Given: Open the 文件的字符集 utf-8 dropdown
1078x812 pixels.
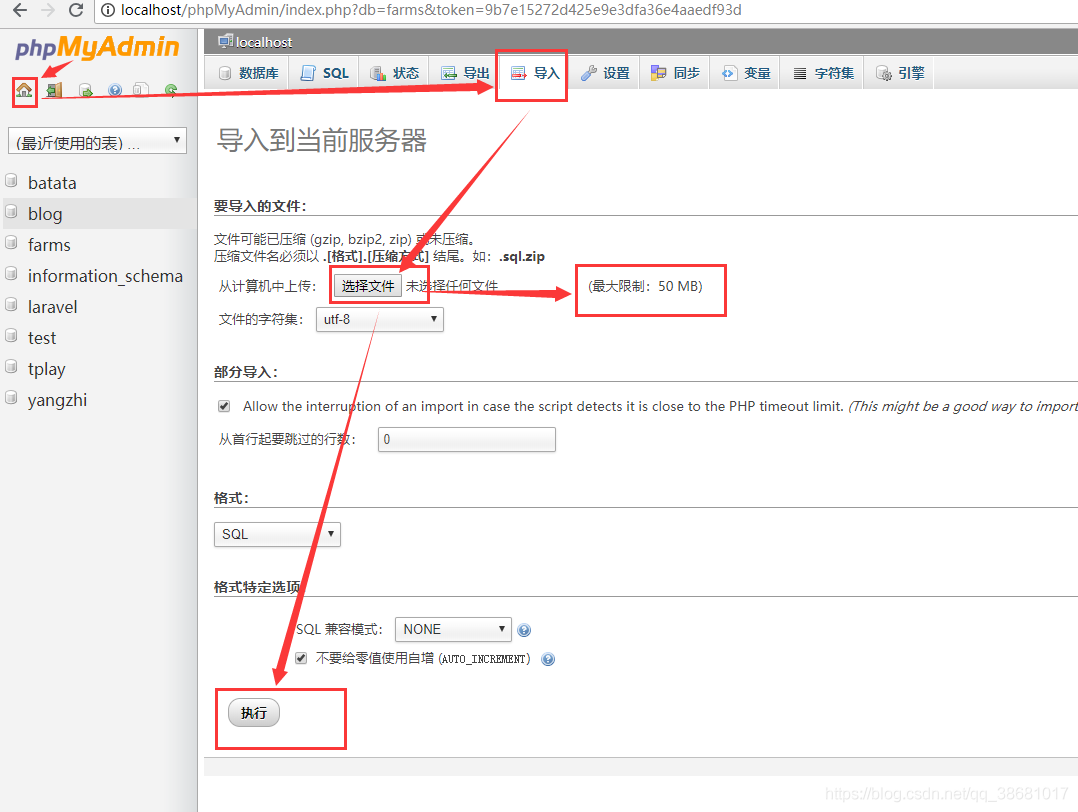Looking at the screenshot, I should coord(380,320).
